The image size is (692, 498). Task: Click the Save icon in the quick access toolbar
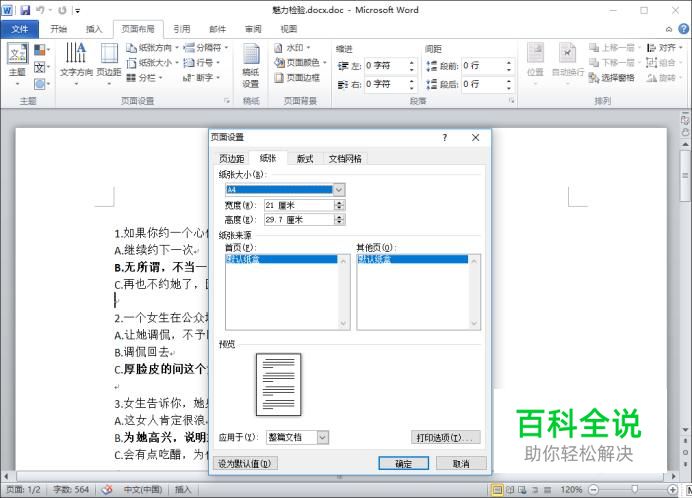pos(26,10)
